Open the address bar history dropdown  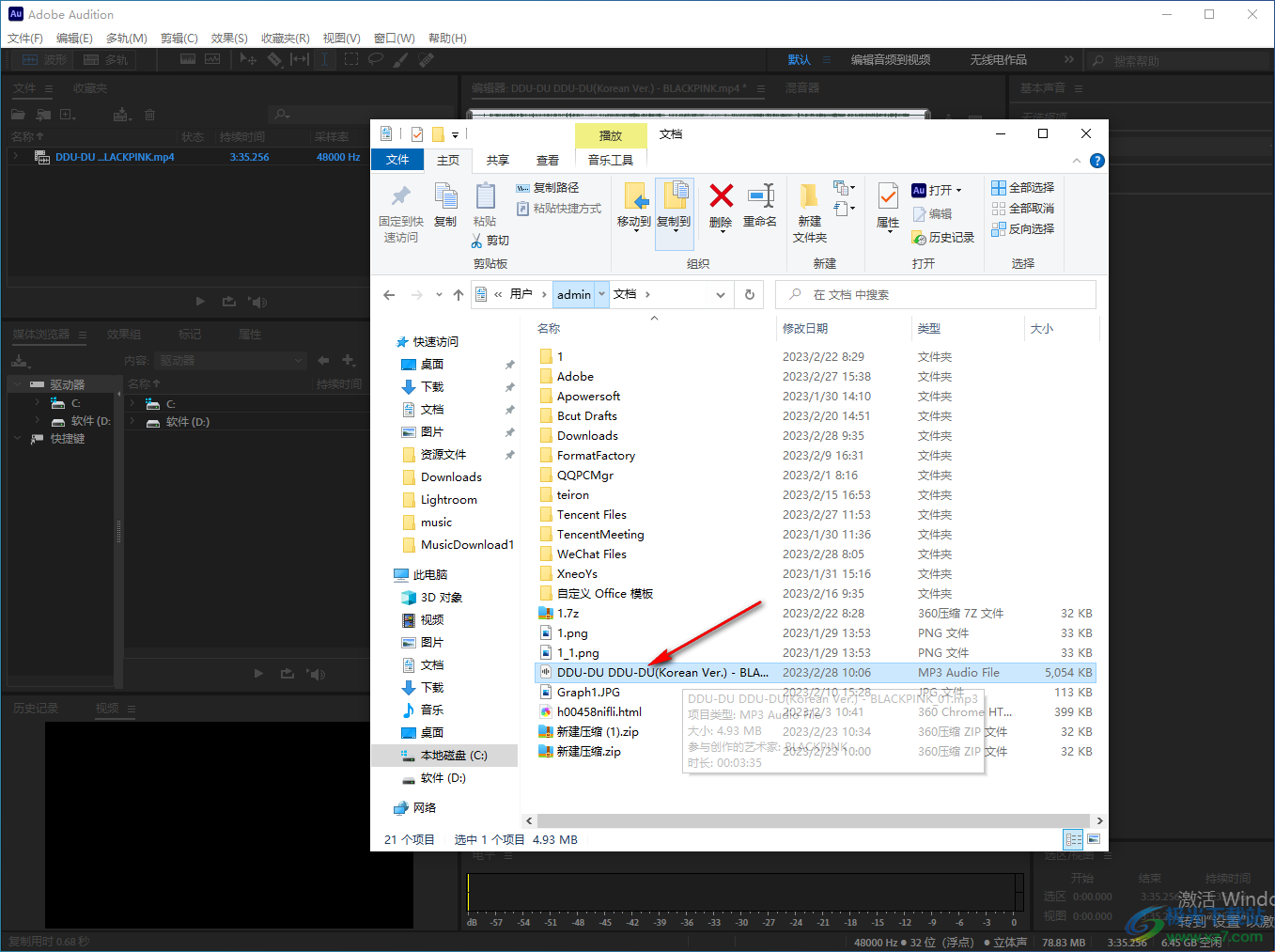(721, 295)
